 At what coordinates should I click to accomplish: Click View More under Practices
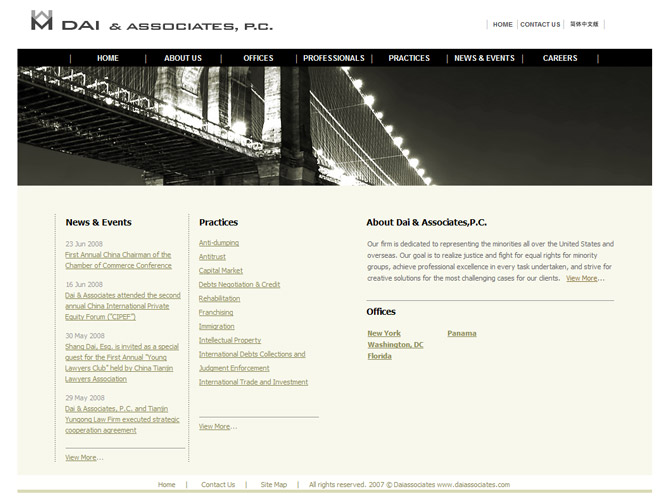tap(214, 426)
